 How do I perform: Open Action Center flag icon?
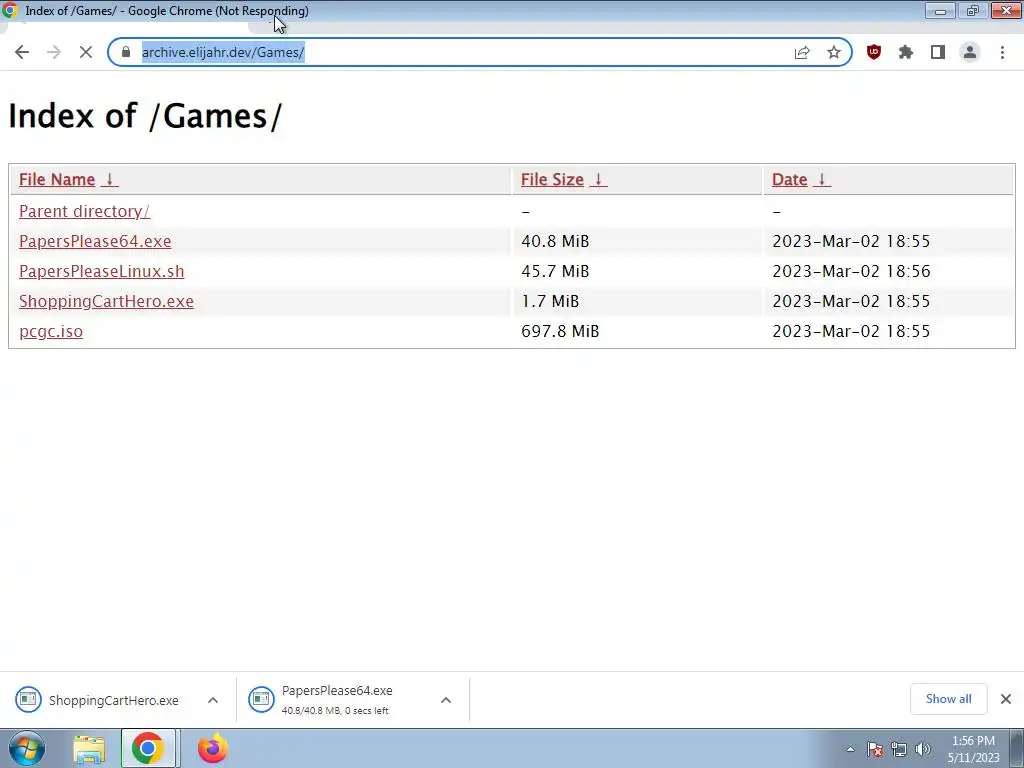click(x=875, y=749)
